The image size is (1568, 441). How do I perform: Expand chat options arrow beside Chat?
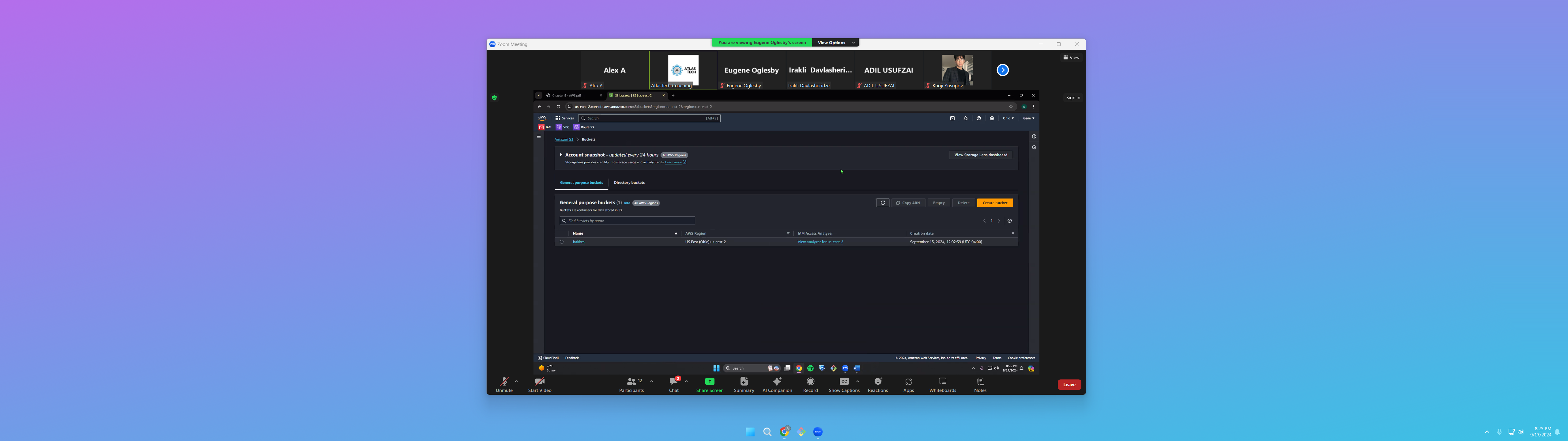coord(686,381)
